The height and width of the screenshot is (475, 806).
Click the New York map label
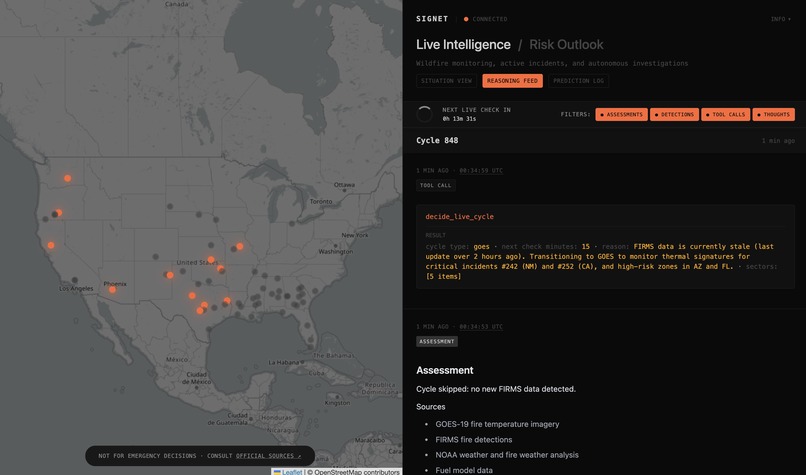[355, 235]
